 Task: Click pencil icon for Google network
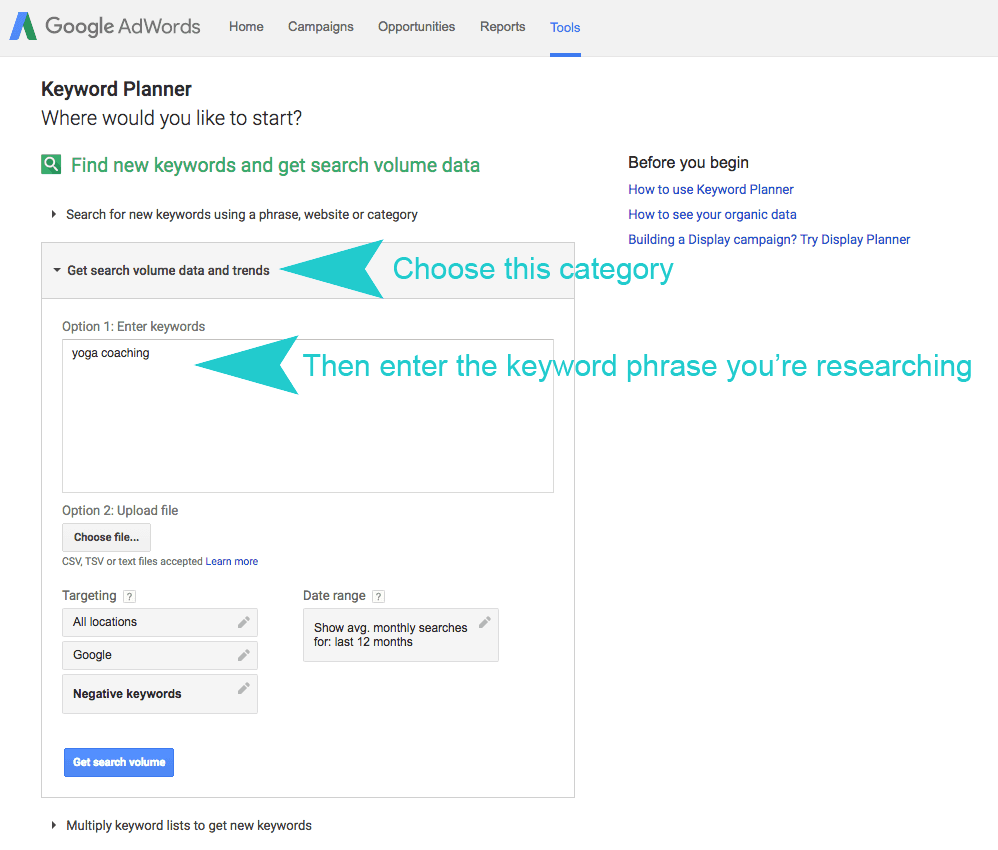(244, 655)
